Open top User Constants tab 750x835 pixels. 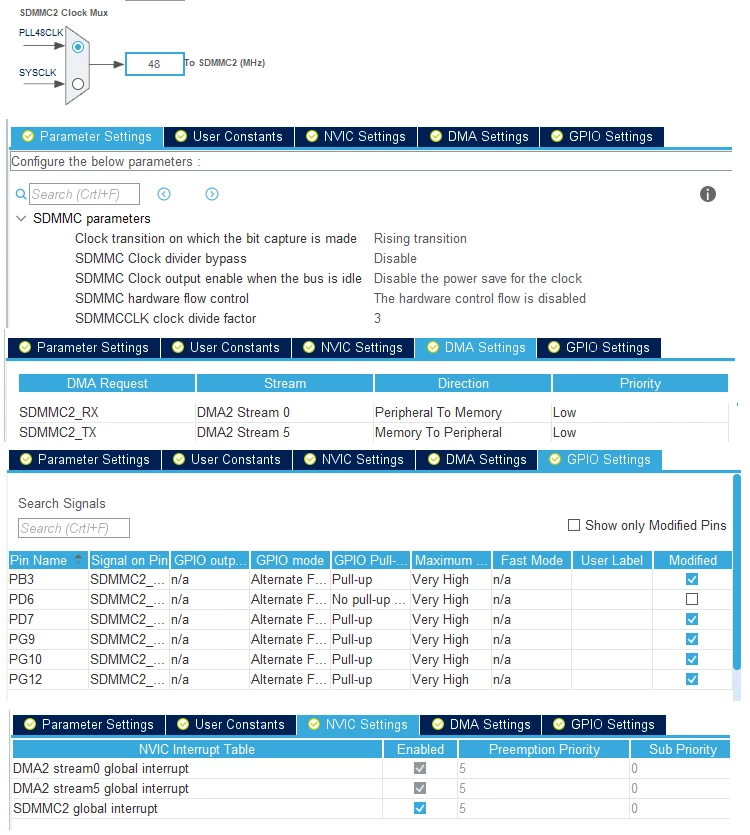(229, 137)
